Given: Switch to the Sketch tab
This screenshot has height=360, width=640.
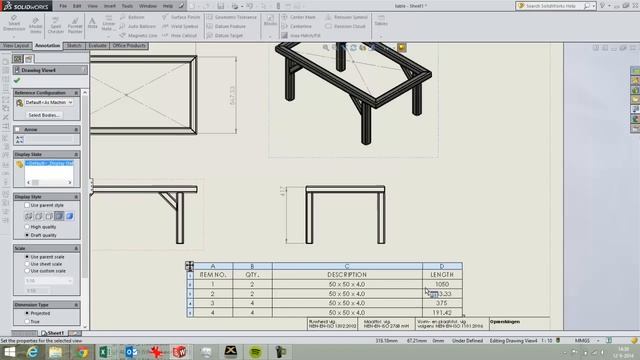Looking at the screenshot, I should [74, 46].
